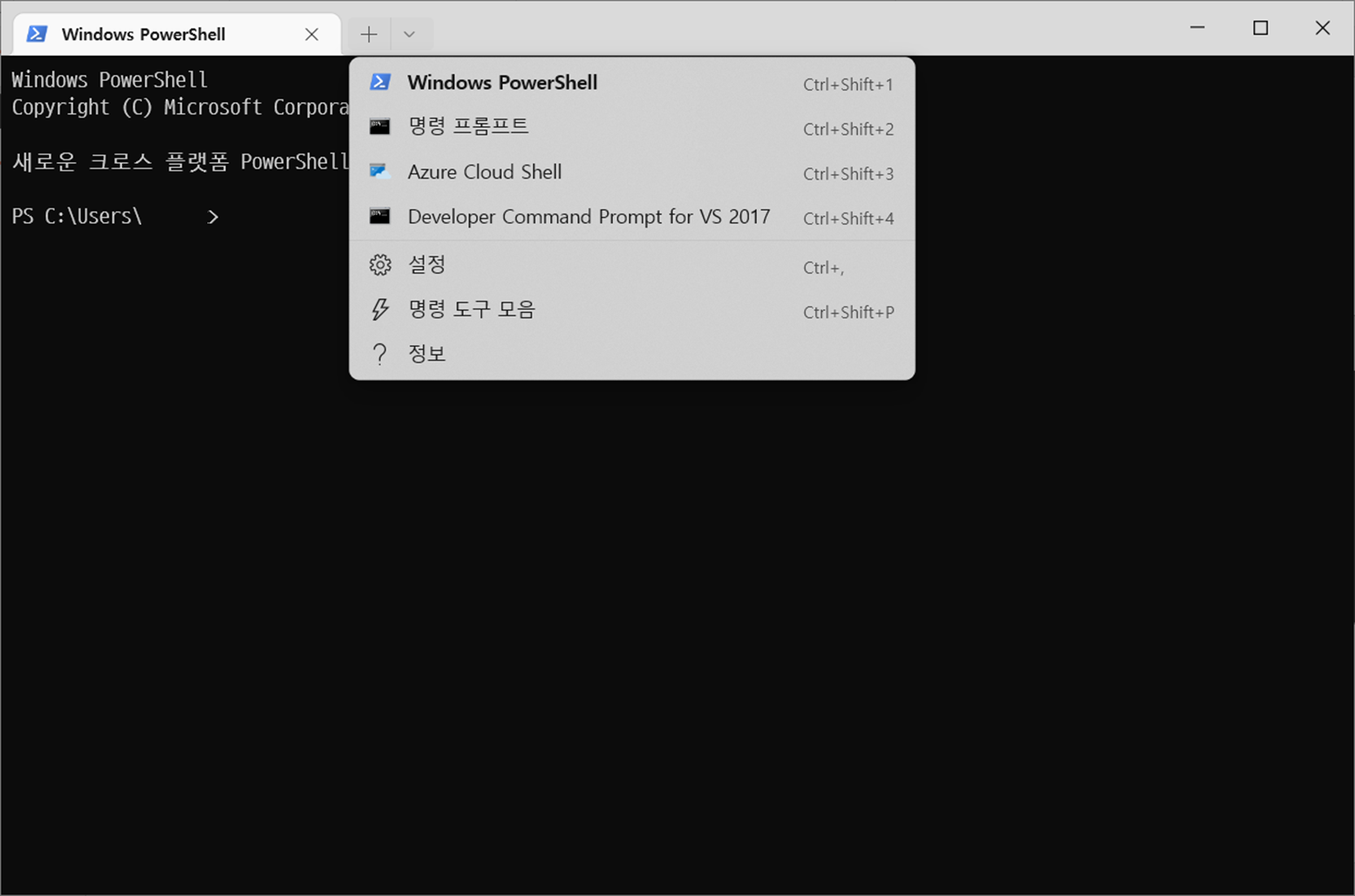1355x896 pixels.
Task: Open 설정 from the menu
Action: coord(632,265)
